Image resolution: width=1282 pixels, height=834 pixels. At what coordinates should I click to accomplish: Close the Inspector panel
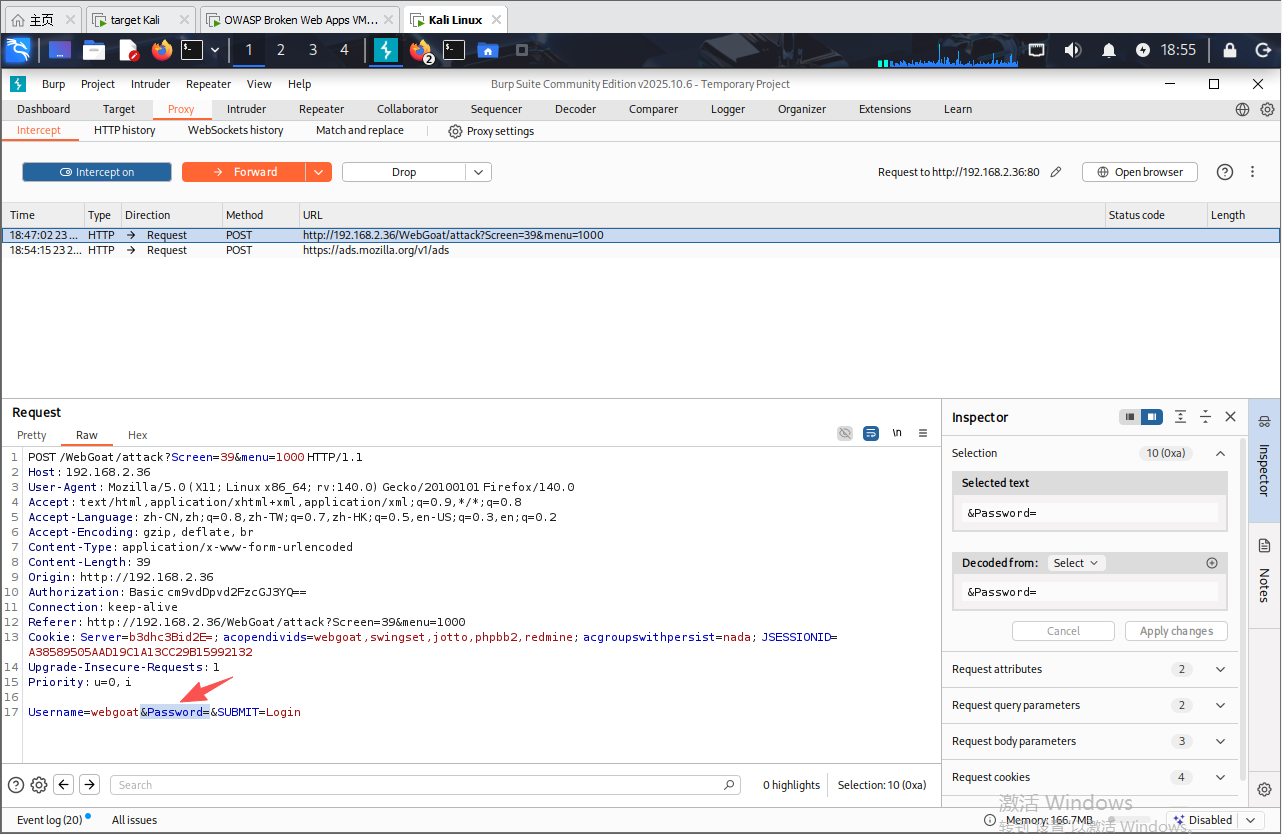(x=1231, y=417)
